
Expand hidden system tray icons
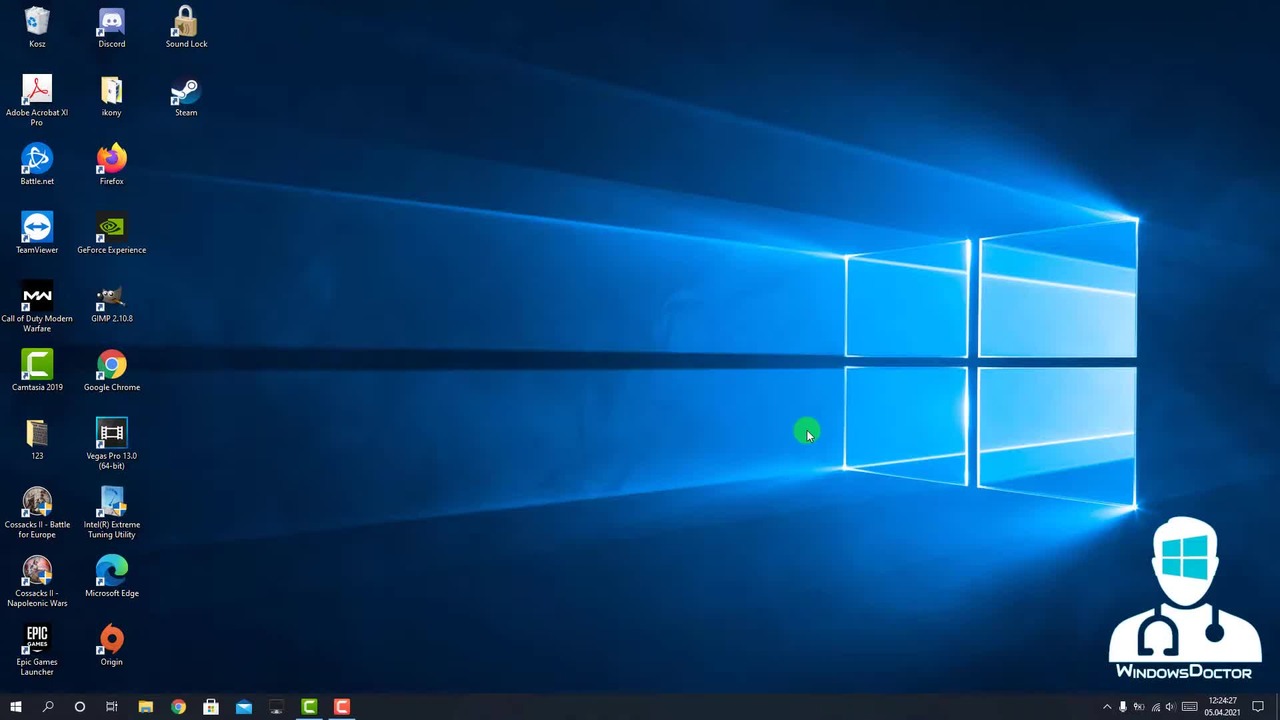[x=1106, y=707]
